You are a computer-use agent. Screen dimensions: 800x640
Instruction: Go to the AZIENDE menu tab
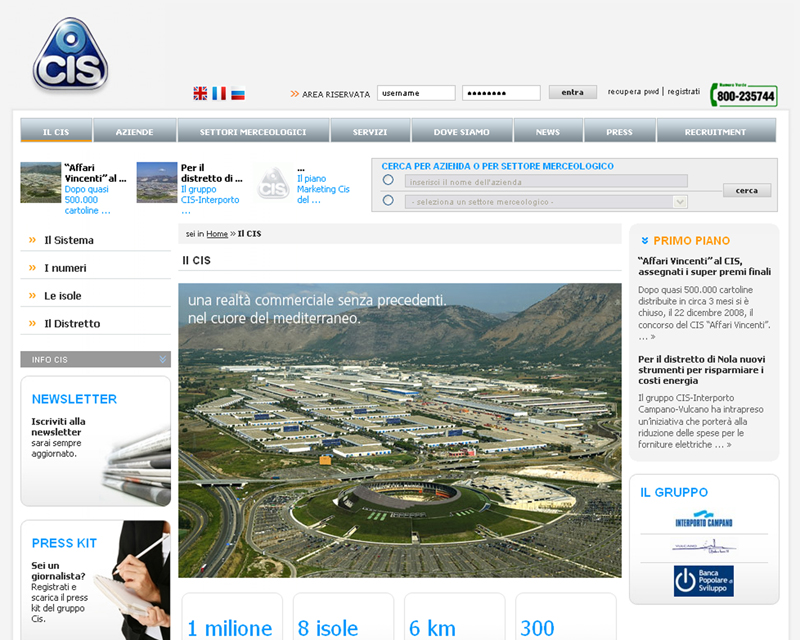coord(135,131)
